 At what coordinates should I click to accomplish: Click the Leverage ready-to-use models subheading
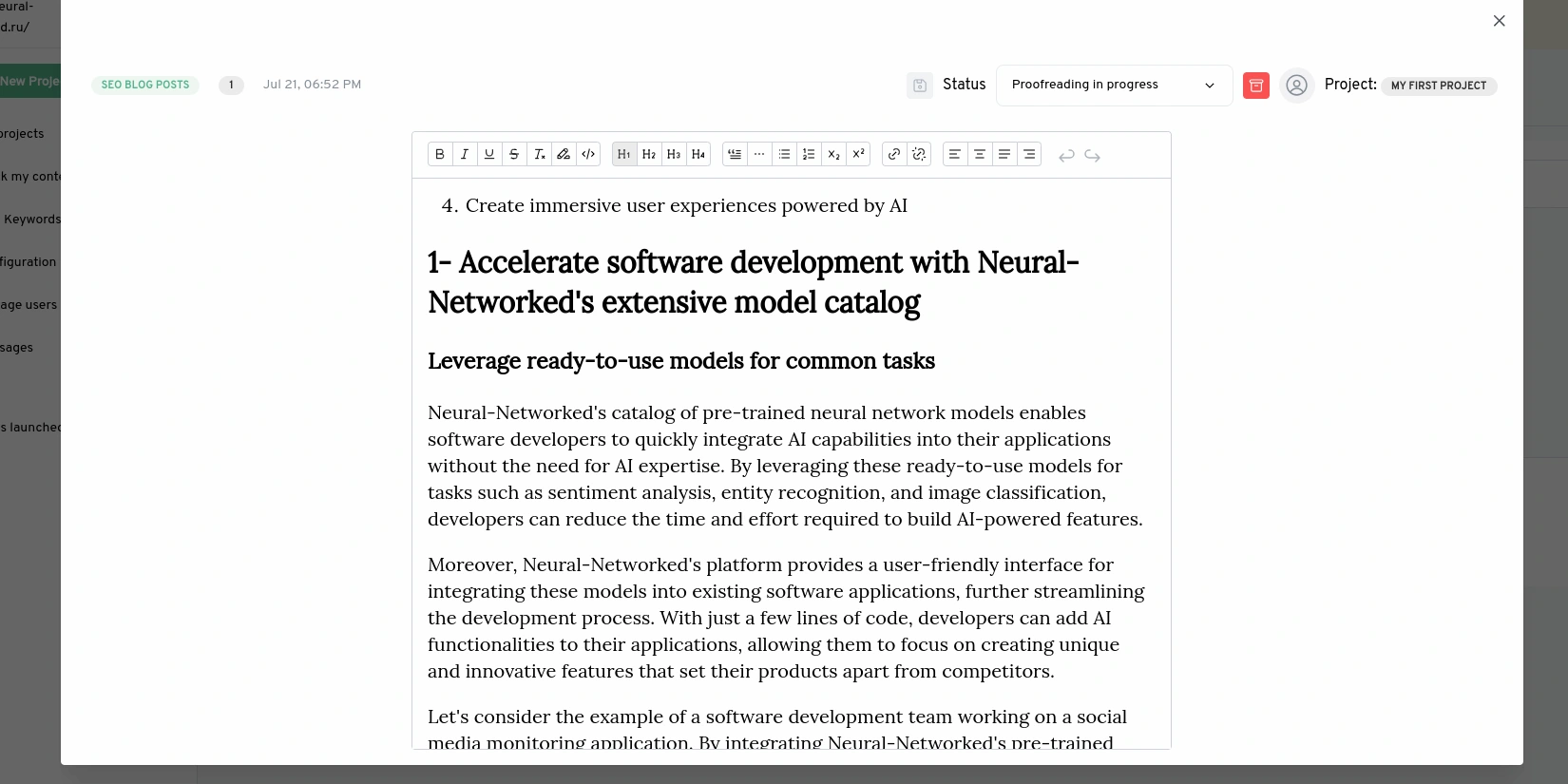point(681,361)
